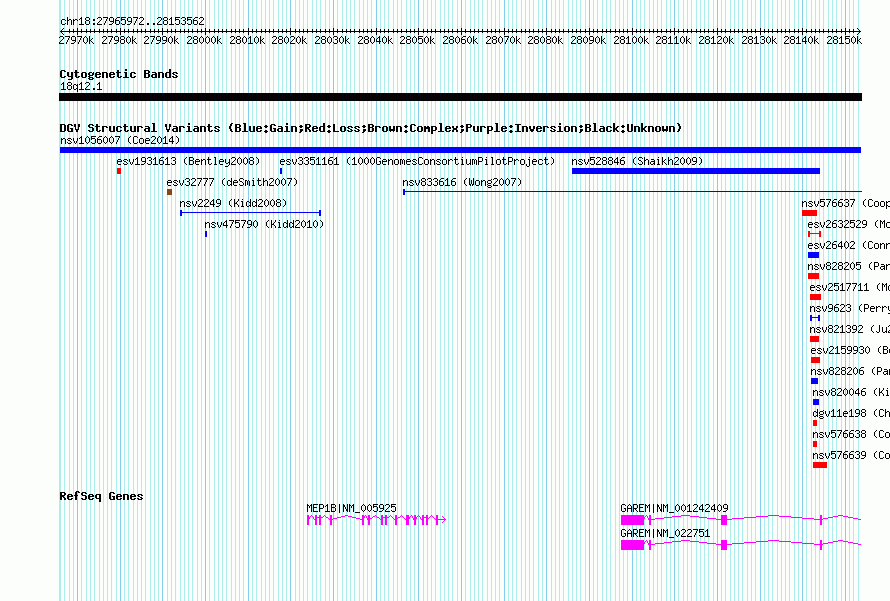Open the esv2632529 variant label
This screenshot has width=890, height=601.
[849, 224]
